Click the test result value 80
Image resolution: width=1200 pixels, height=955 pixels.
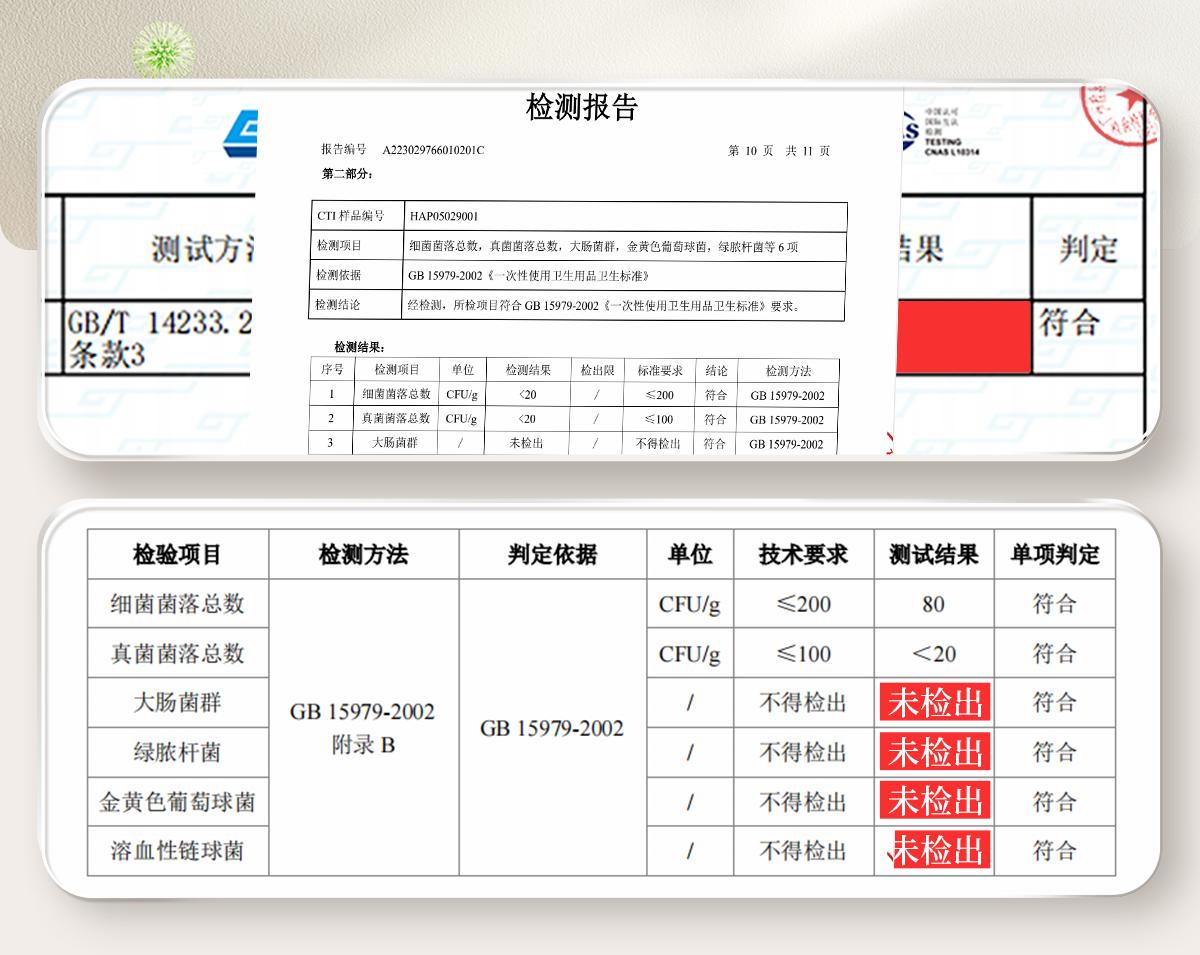(933, 604)
